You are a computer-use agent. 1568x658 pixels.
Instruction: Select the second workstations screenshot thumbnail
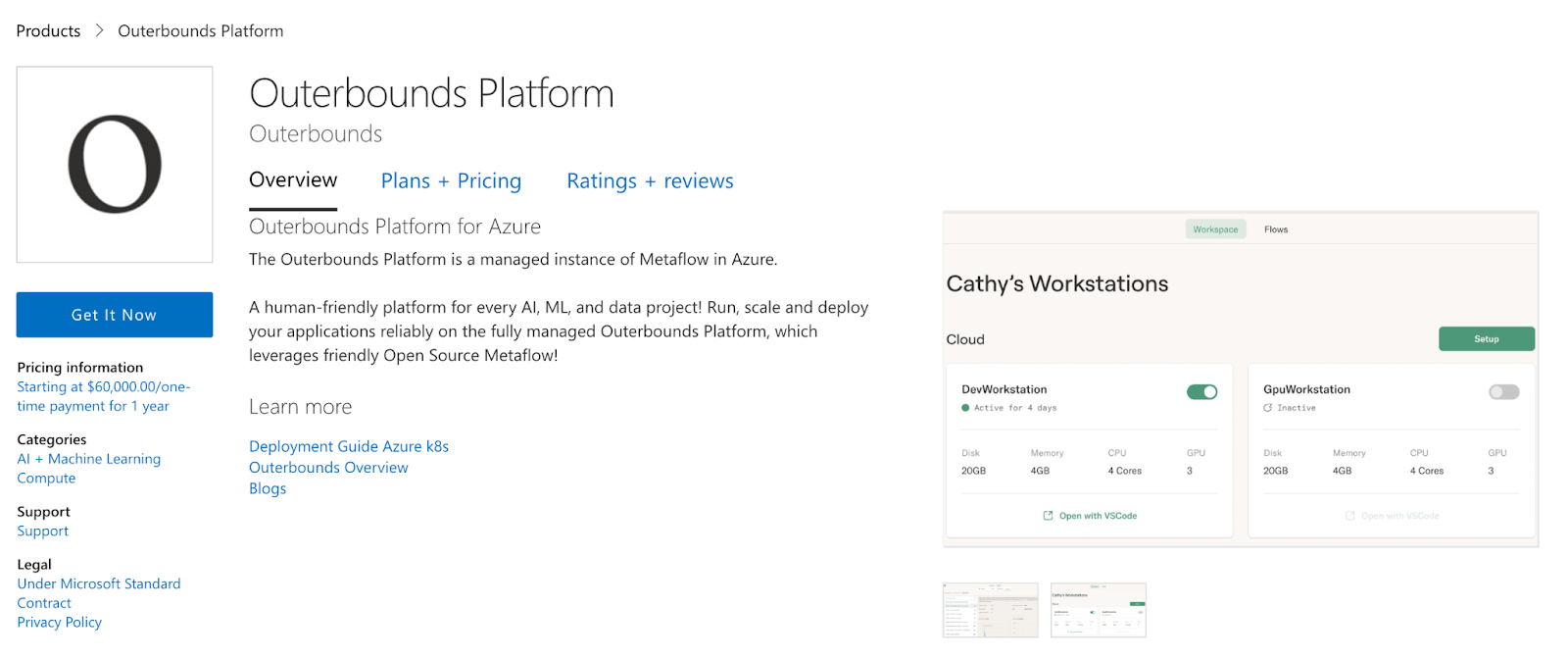click(1098, 610)
